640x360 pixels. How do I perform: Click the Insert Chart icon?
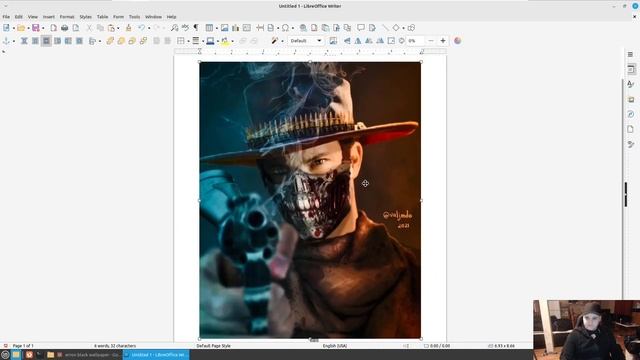click(236, 28)
